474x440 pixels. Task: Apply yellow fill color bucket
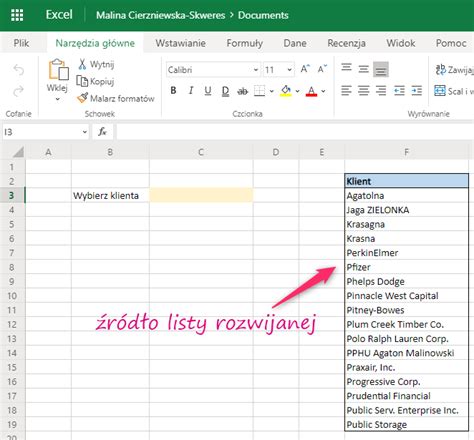point(286,91)
